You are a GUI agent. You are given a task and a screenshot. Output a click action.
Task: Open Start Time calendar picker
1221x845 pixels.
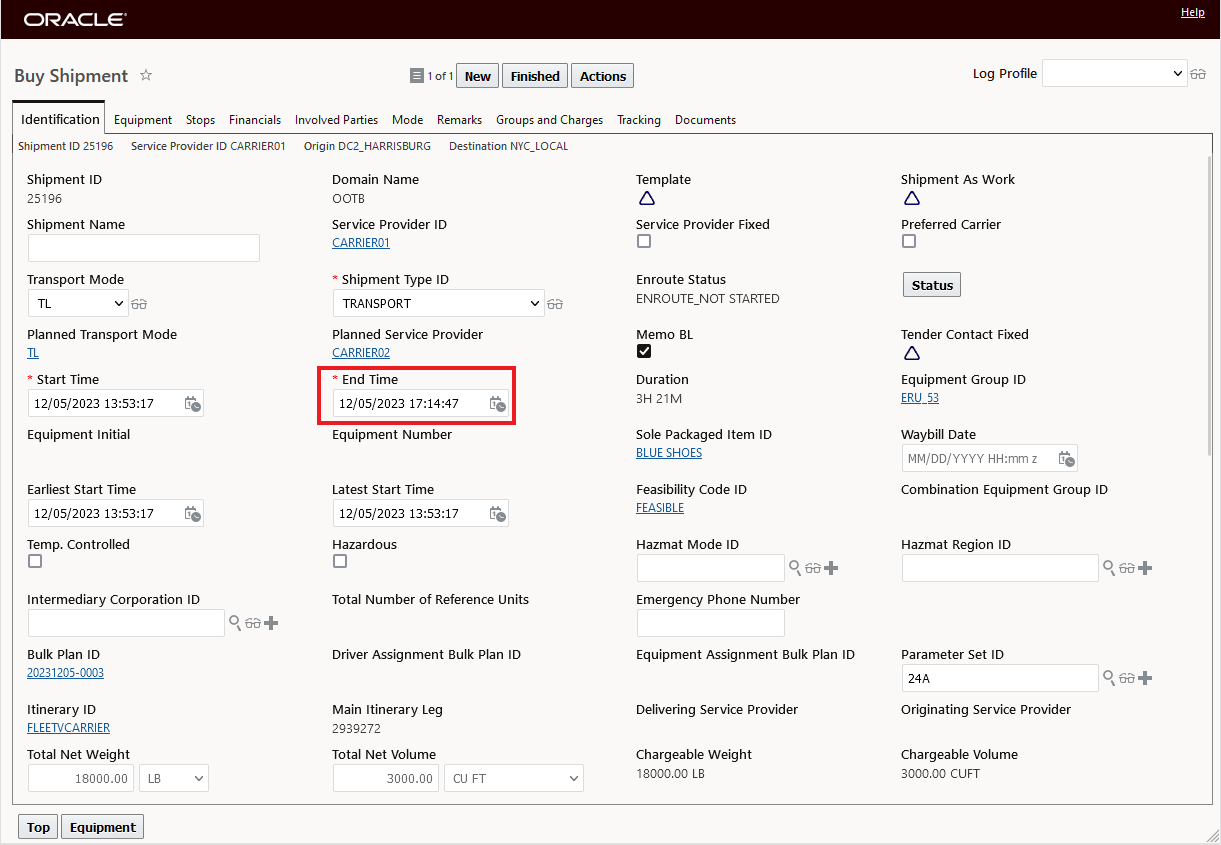pyautogui.click(x=193, y=404)
